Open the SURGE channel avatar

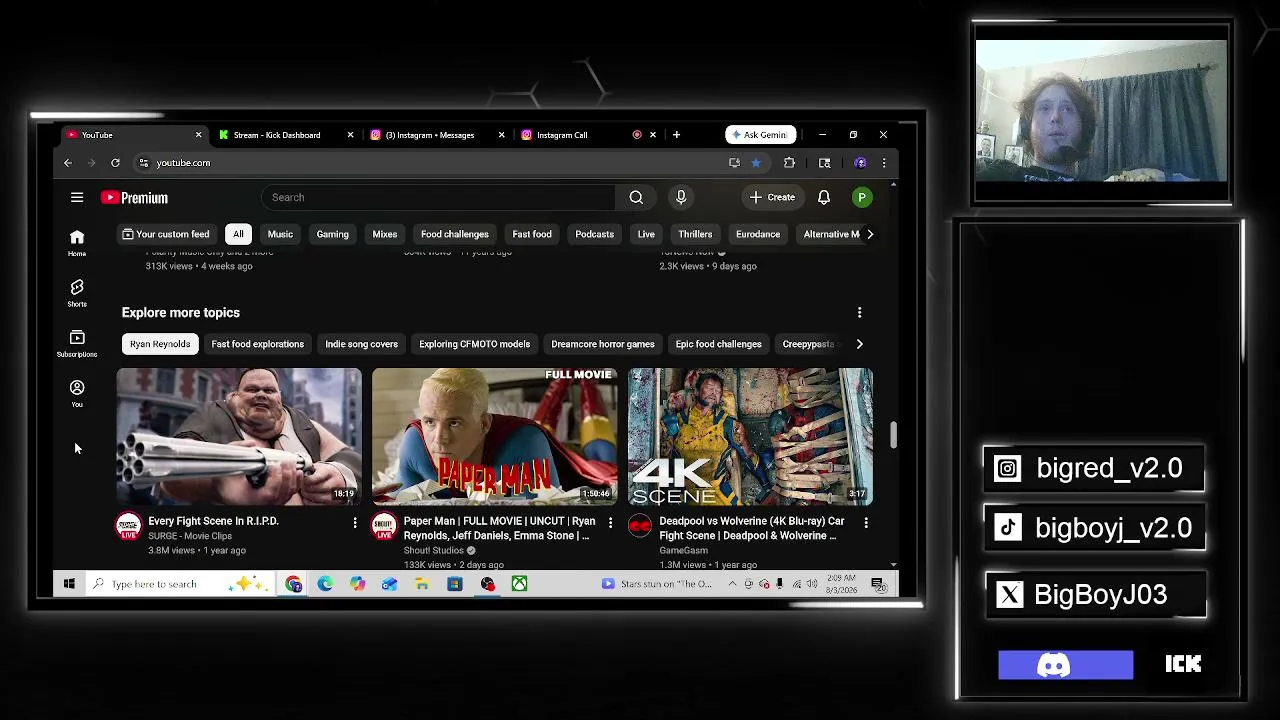tap(128, 526)
